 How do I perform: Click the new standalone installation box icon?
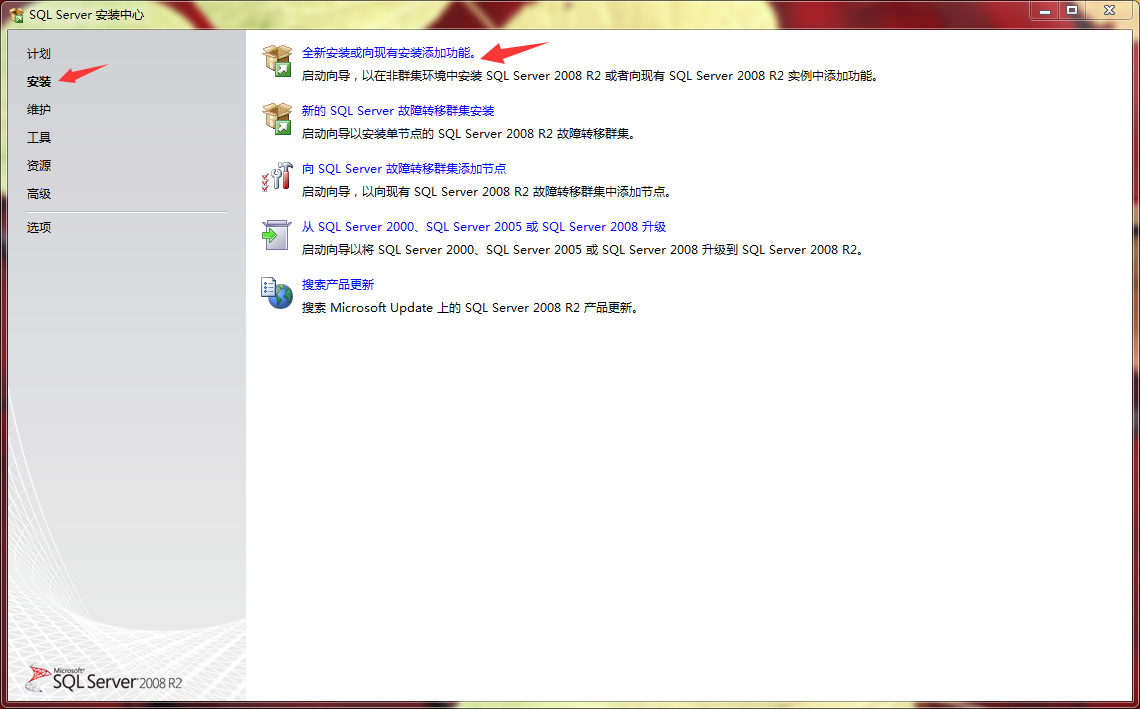pos(277,61)
